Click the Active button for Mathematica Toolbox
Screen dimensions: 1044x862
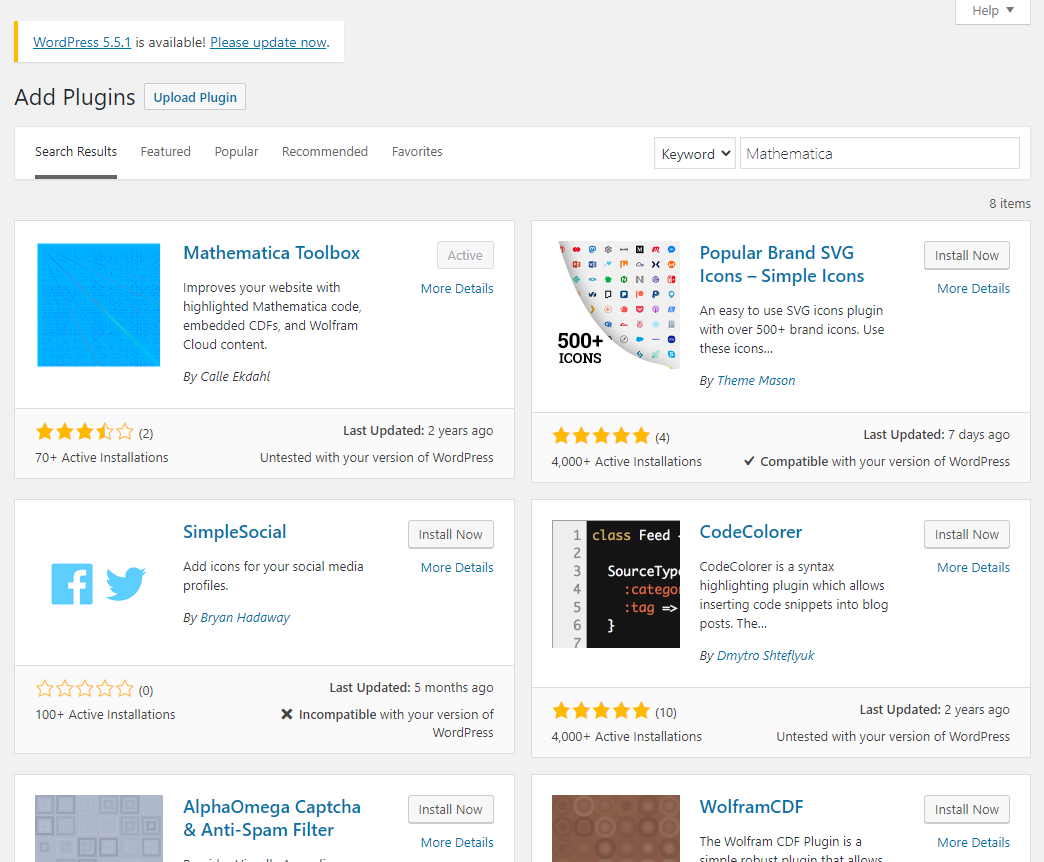click(x=465, y=256)
